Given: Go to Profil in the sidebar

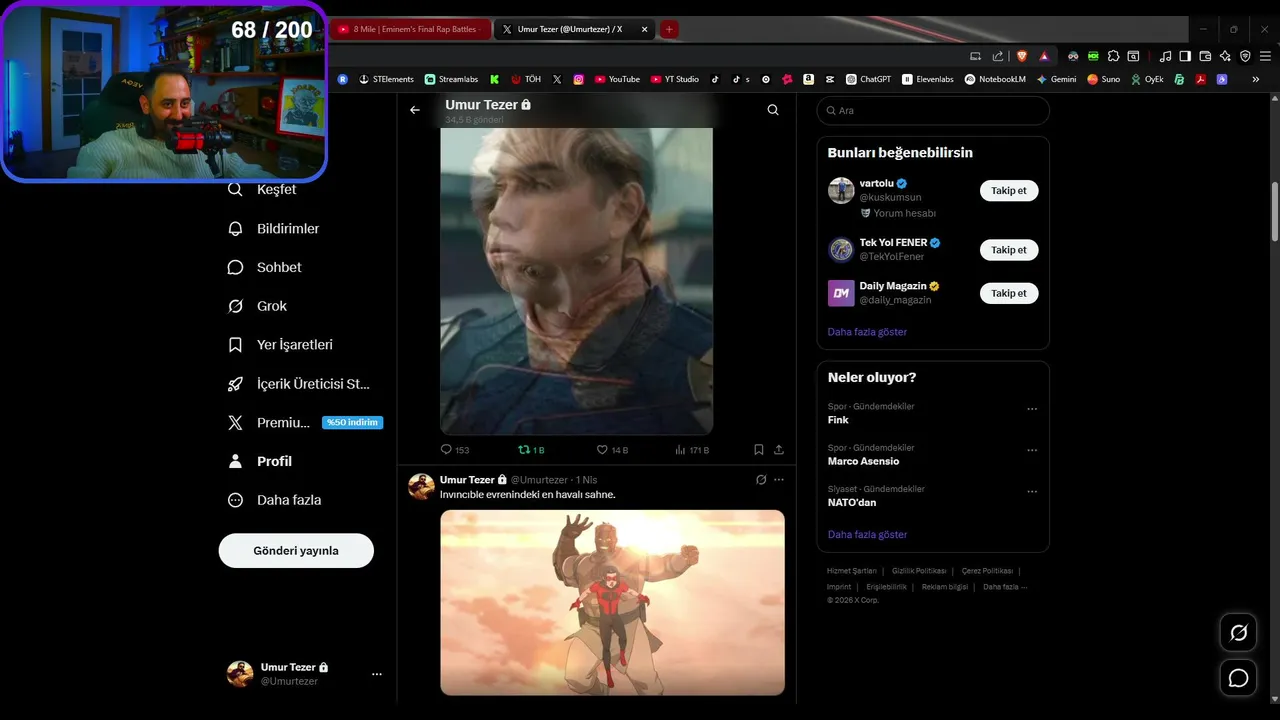Looking at the screenshot, I should click(x=260, y=461).
